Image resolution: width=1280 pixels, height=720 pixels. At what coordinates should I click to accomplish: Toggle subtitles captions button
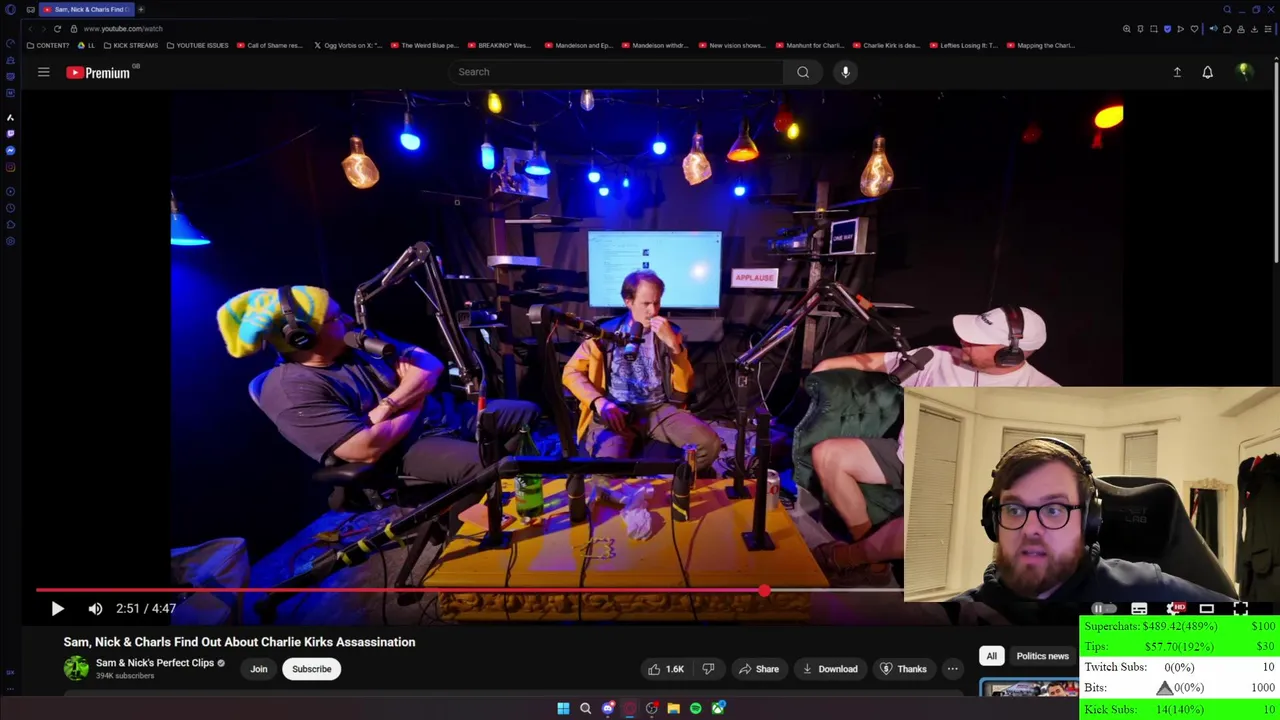tap(1139, 608)
